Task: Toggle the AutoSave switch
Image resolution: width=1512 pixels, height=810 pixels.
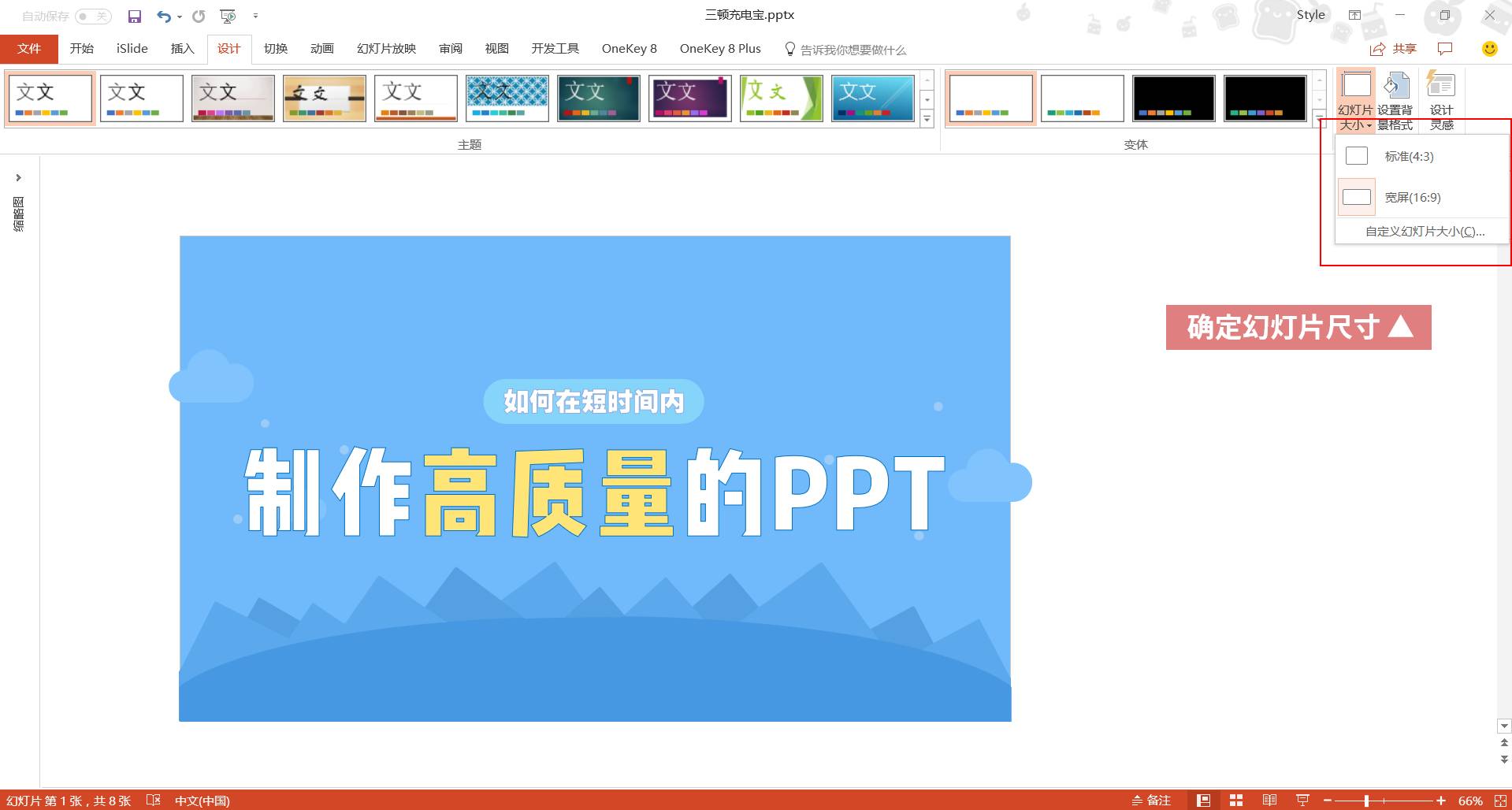Action: coord(93,16)
